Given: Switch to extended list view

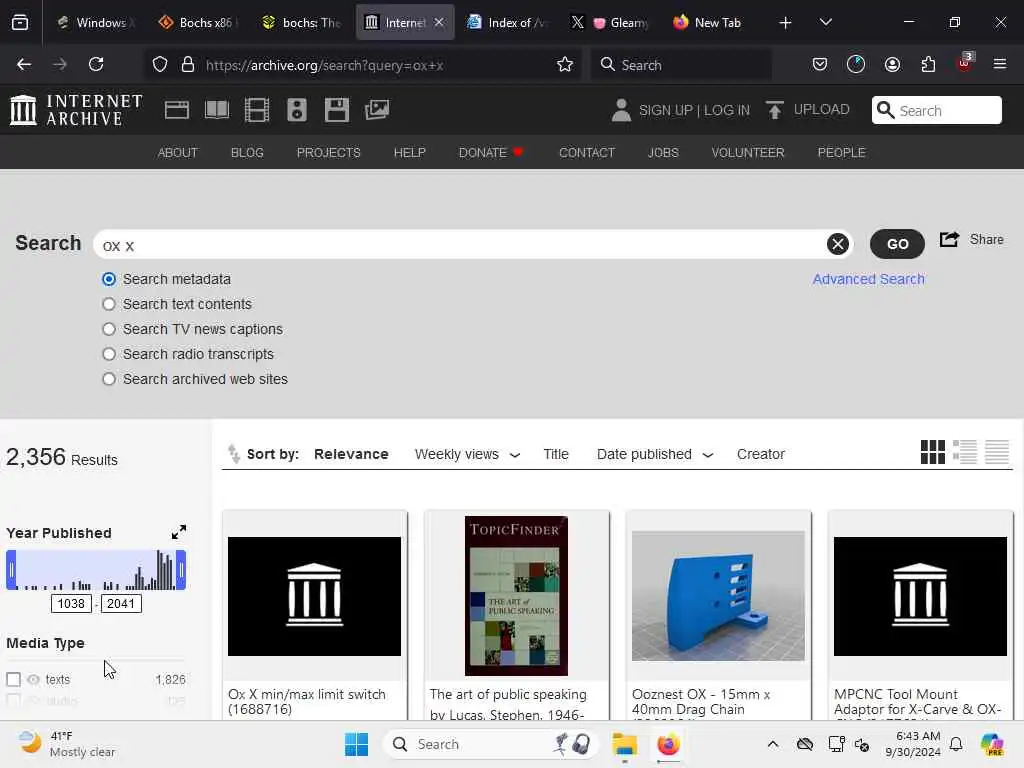Looking at the screenshot, I should [965, 452].
